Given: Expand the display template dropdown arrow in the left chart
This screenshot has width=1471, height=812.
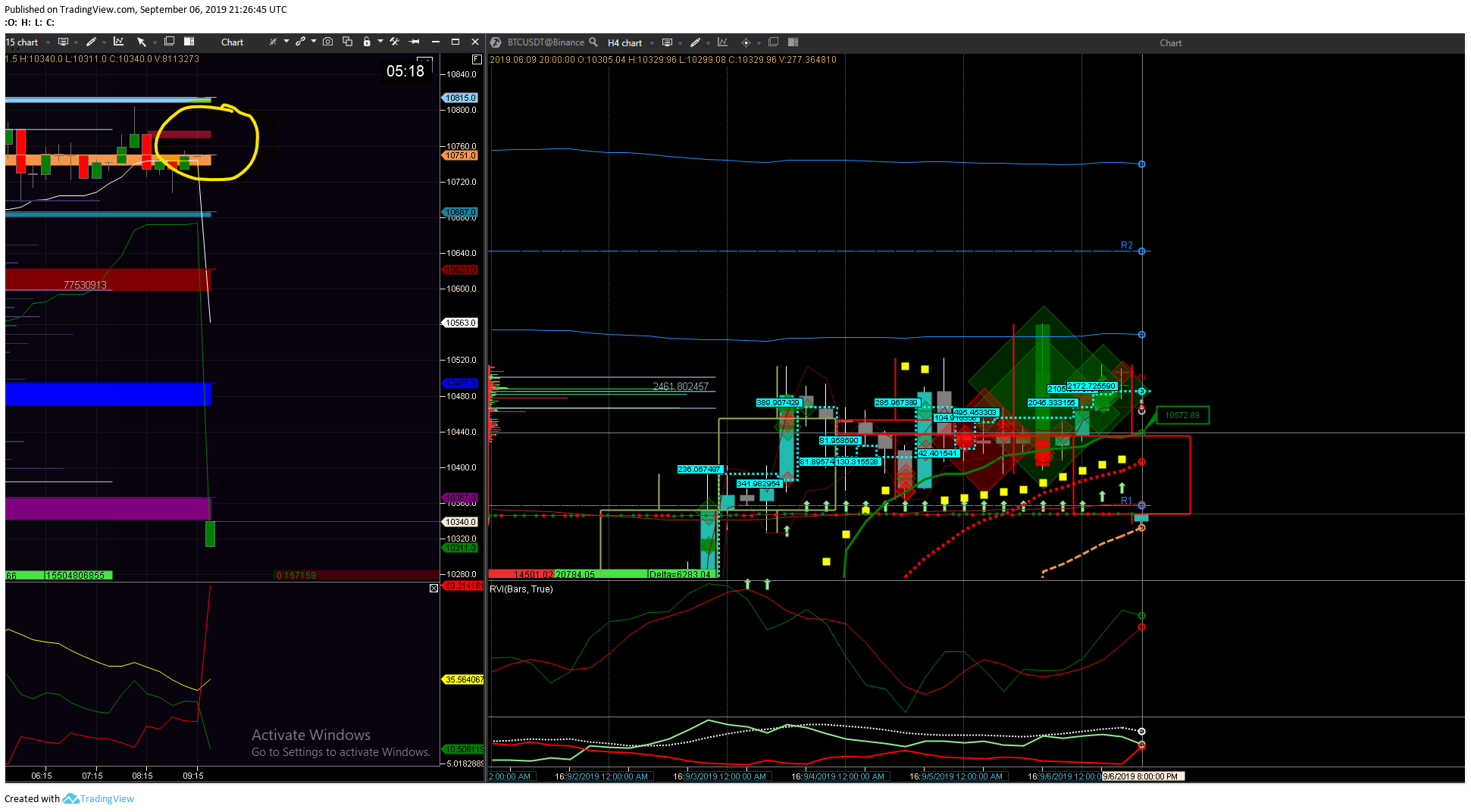Looking at the screenshot, I should point(76,43).
